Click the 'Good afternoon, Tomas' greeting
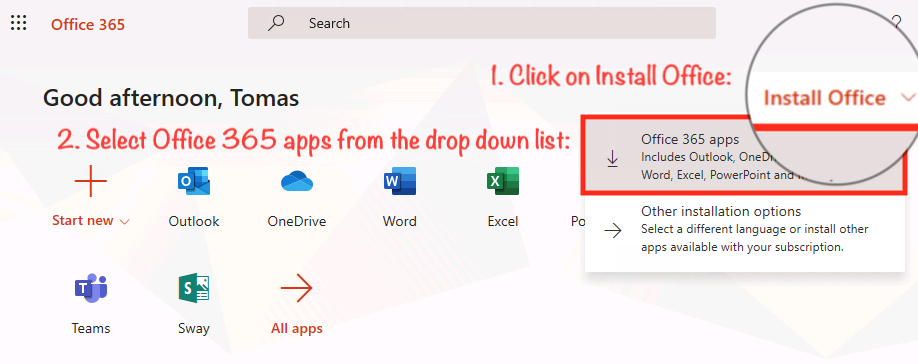Viewport: 918px width, 364px height. pyautogui.click(x=171, y=98)
